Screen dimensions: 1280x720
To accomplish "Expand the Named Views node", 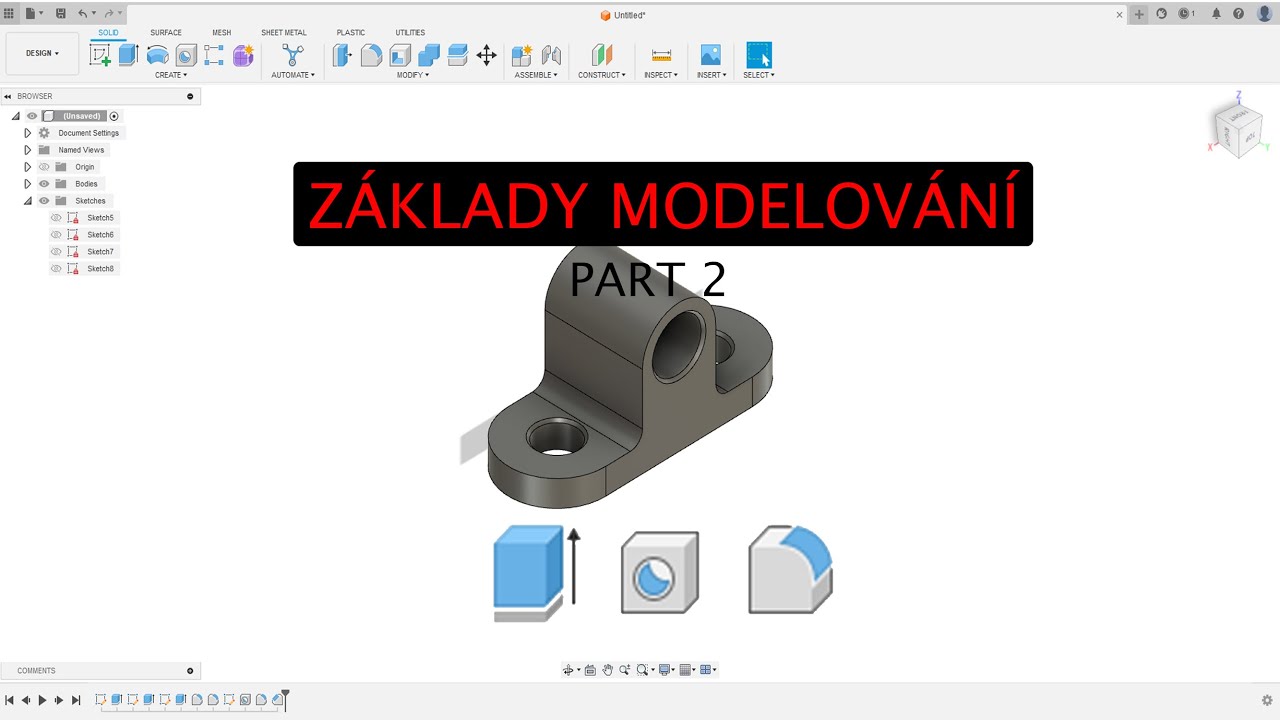I will [28, 150].
